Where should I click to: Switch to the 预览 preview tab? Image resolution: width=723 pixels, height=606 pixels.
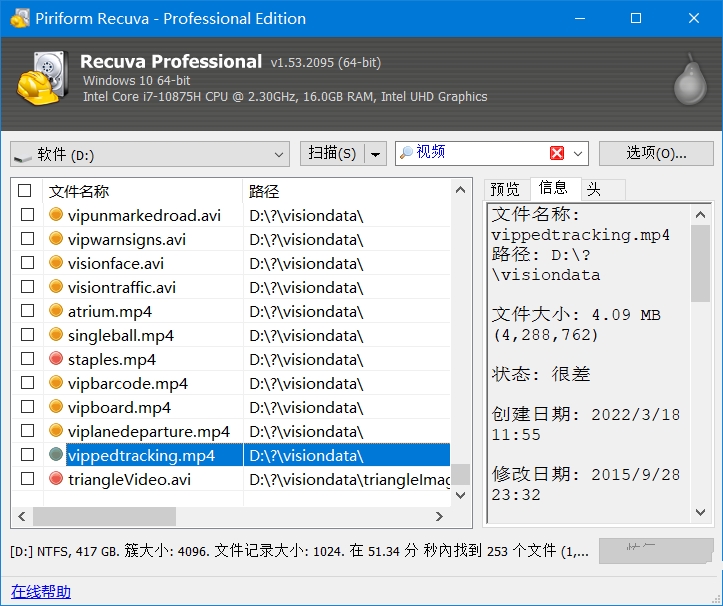506,189
